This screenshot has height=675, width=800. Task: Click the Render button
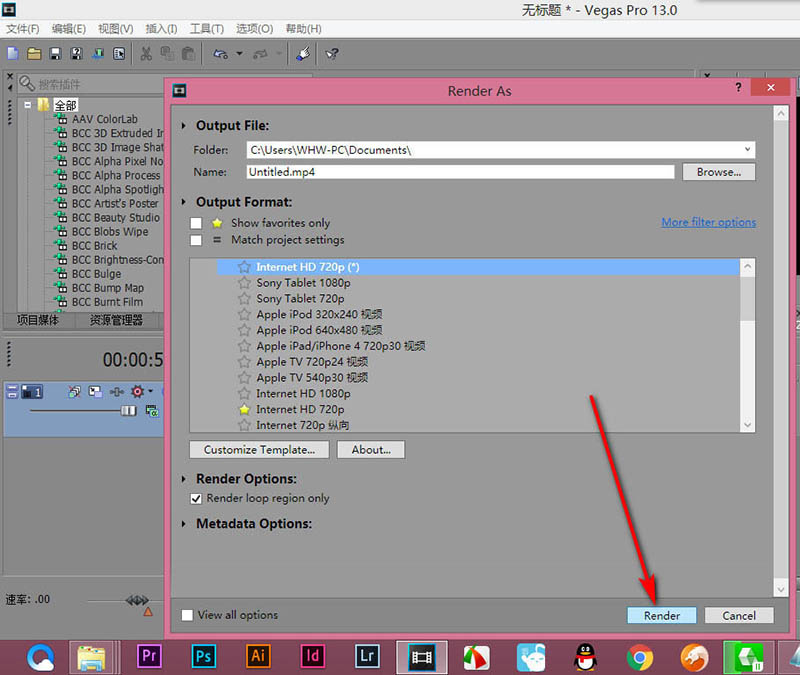(x=662, y=615)
